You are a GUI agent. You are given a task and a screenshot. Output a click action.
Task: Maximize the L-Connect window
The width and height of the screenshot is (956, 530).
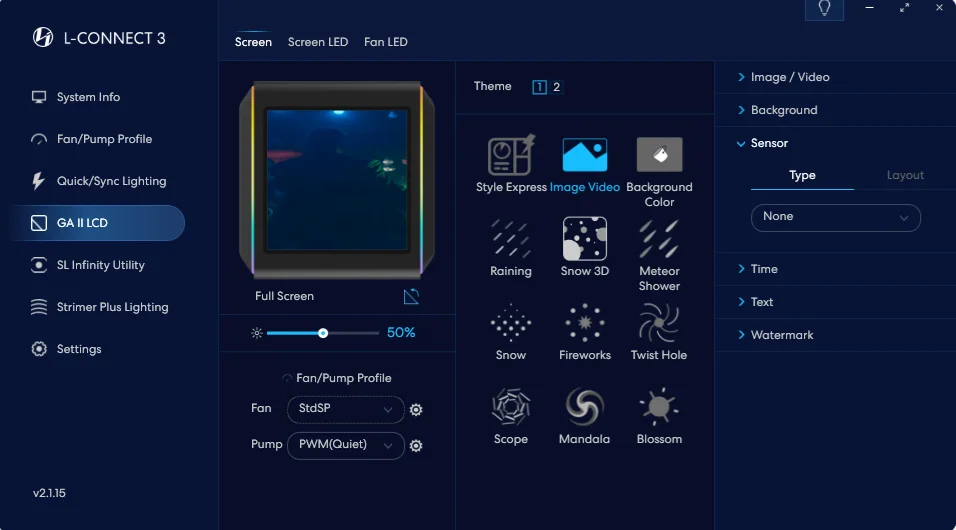coord(904,8)
